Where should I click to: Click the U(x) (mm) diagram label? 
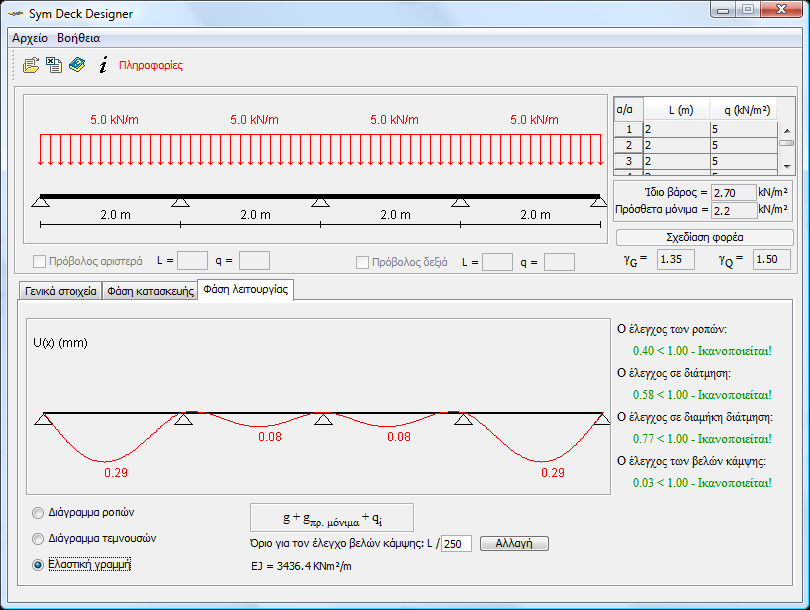pos(60,343)
